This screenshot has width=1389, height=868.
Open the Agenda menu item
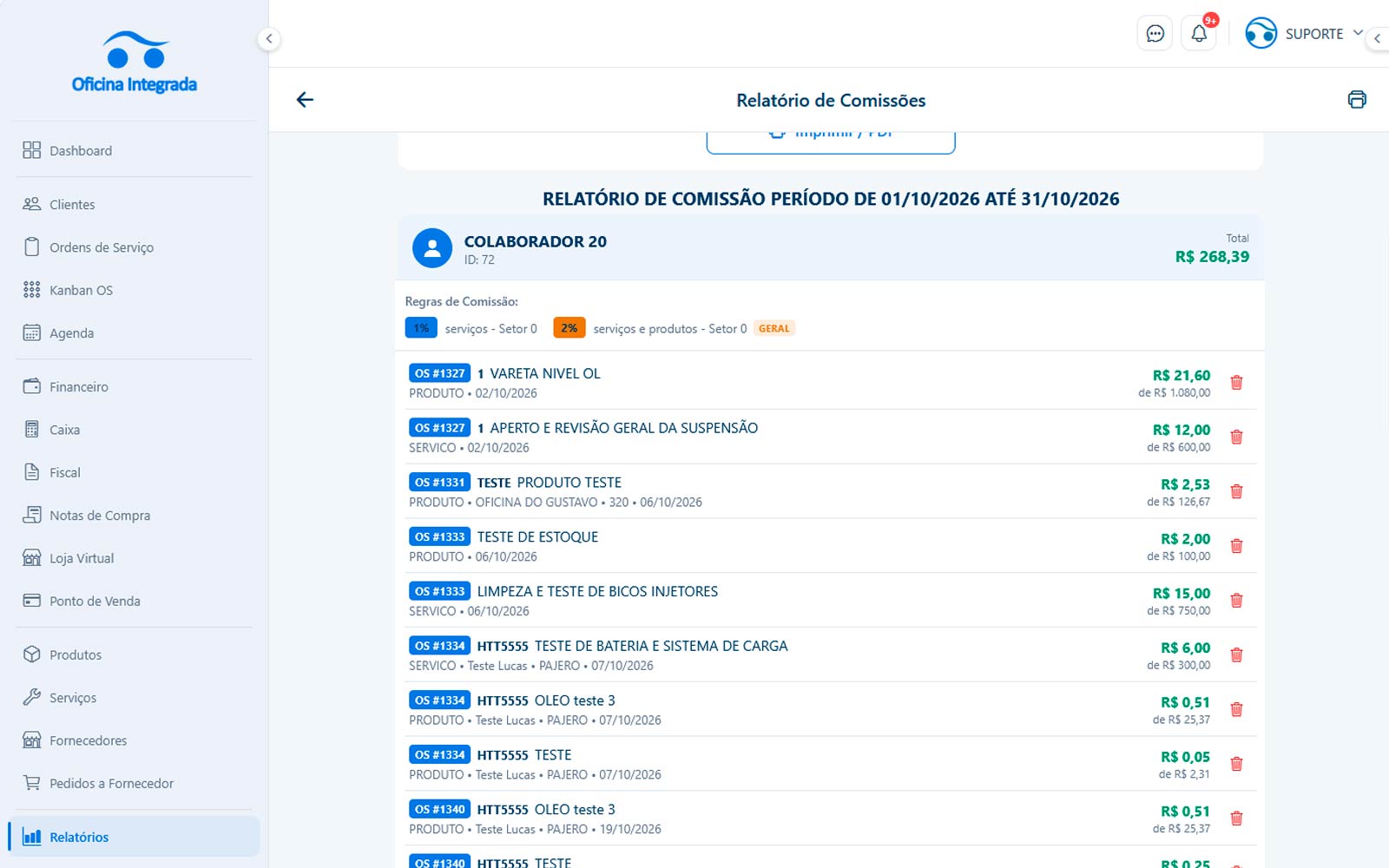point(134,332)
